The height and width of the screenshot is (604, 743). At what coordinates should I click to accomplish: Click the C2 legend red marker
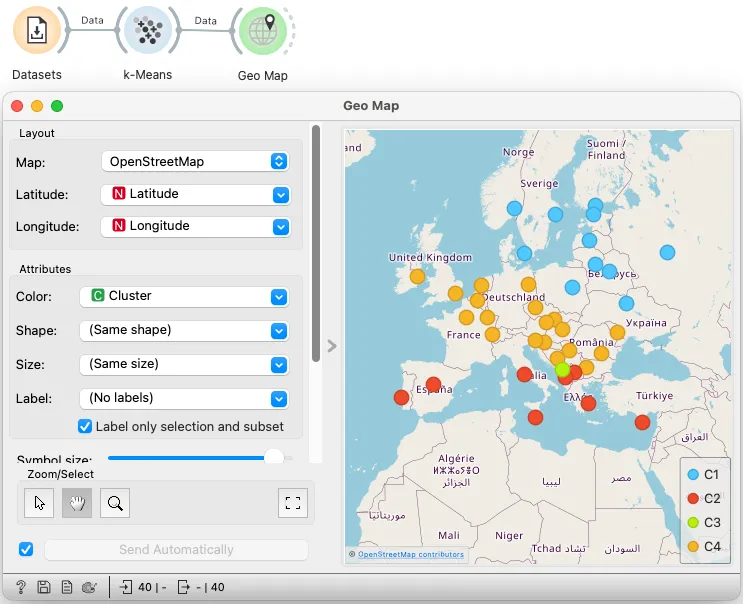(693, 498)
